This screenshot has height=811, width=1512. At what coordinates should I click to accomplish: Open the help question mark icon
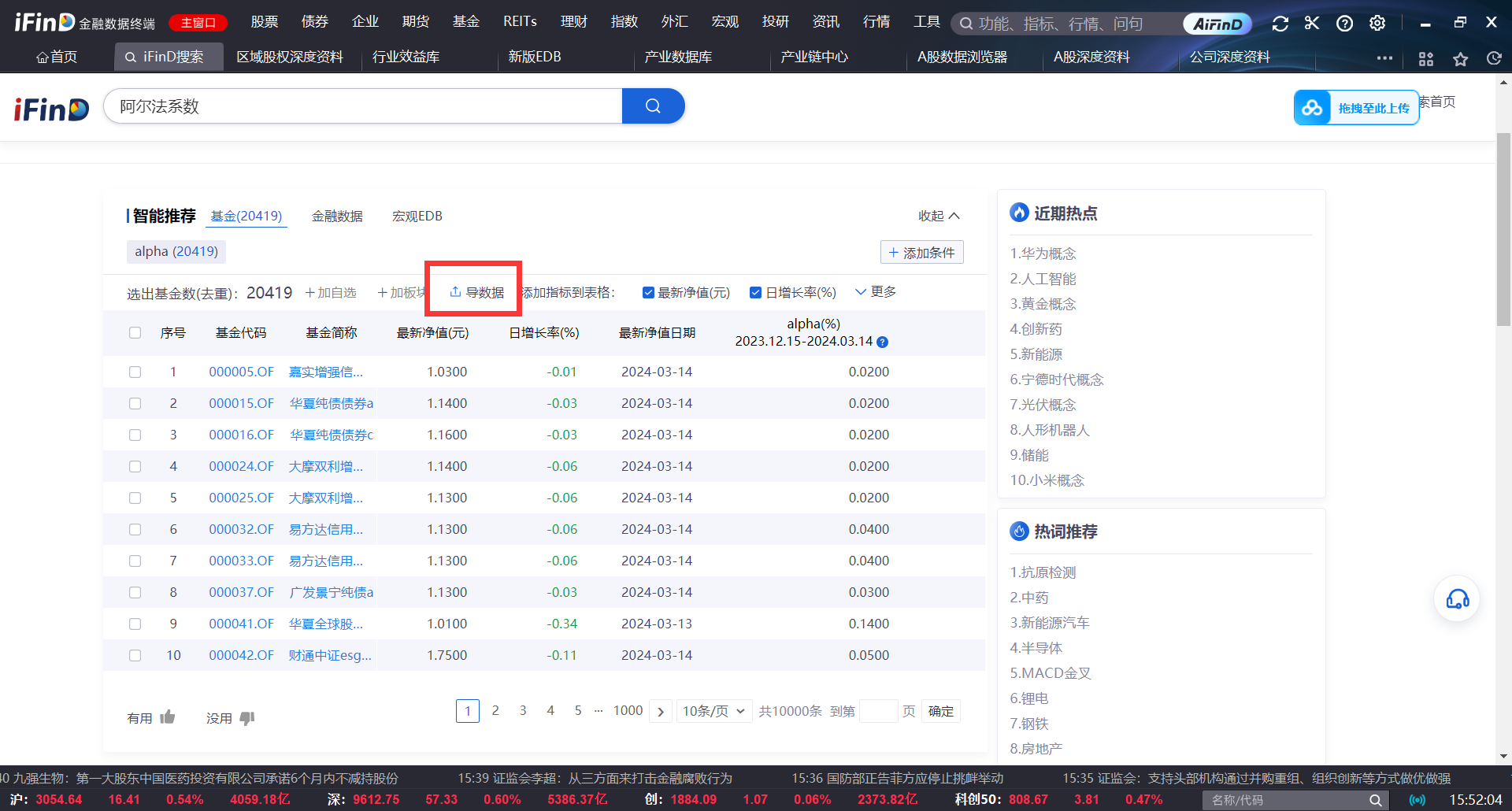point(1345,24)
